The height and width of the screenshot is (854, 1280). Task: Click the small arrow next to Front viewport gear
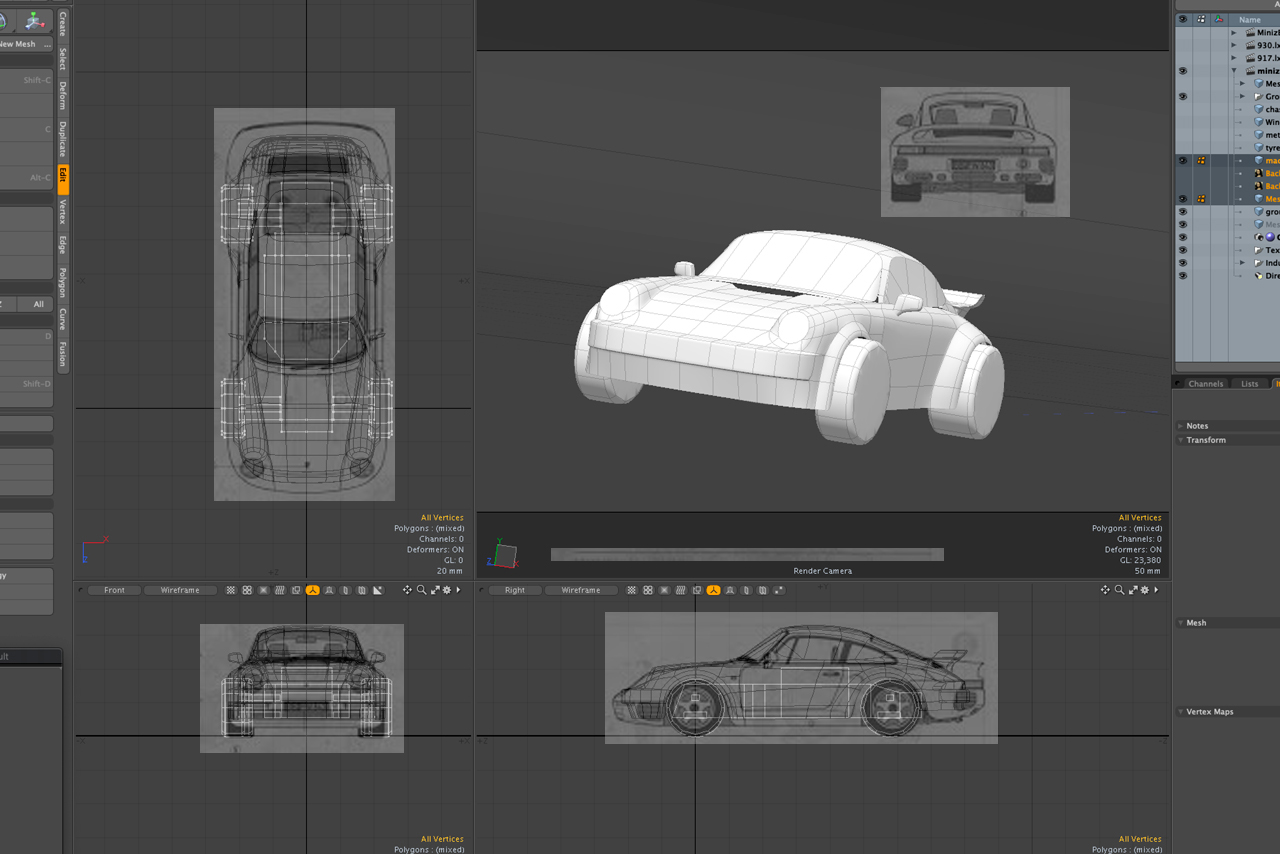[458, 590]
